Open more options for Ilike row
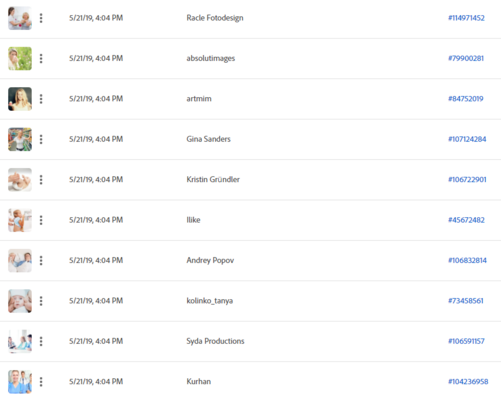This screenshot has height=400, width=501. pos(41,220)
